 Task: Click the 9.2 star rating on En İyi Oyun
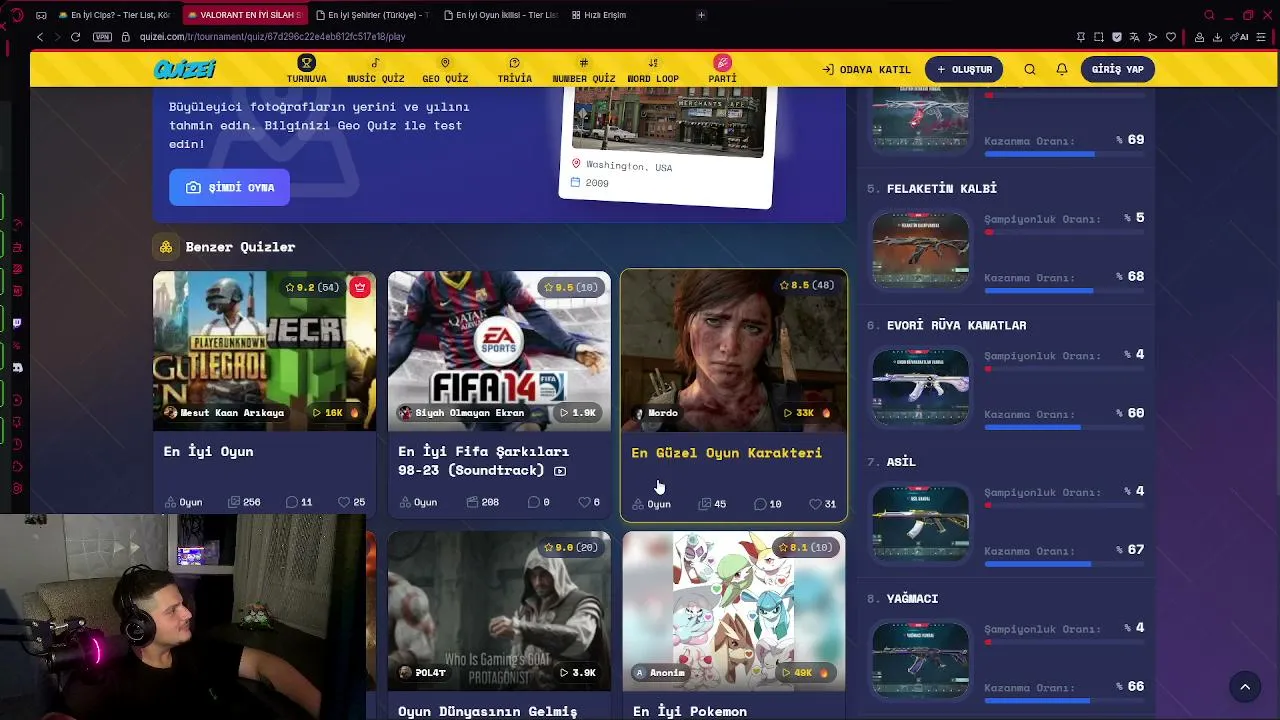click(x=313, y=287)
